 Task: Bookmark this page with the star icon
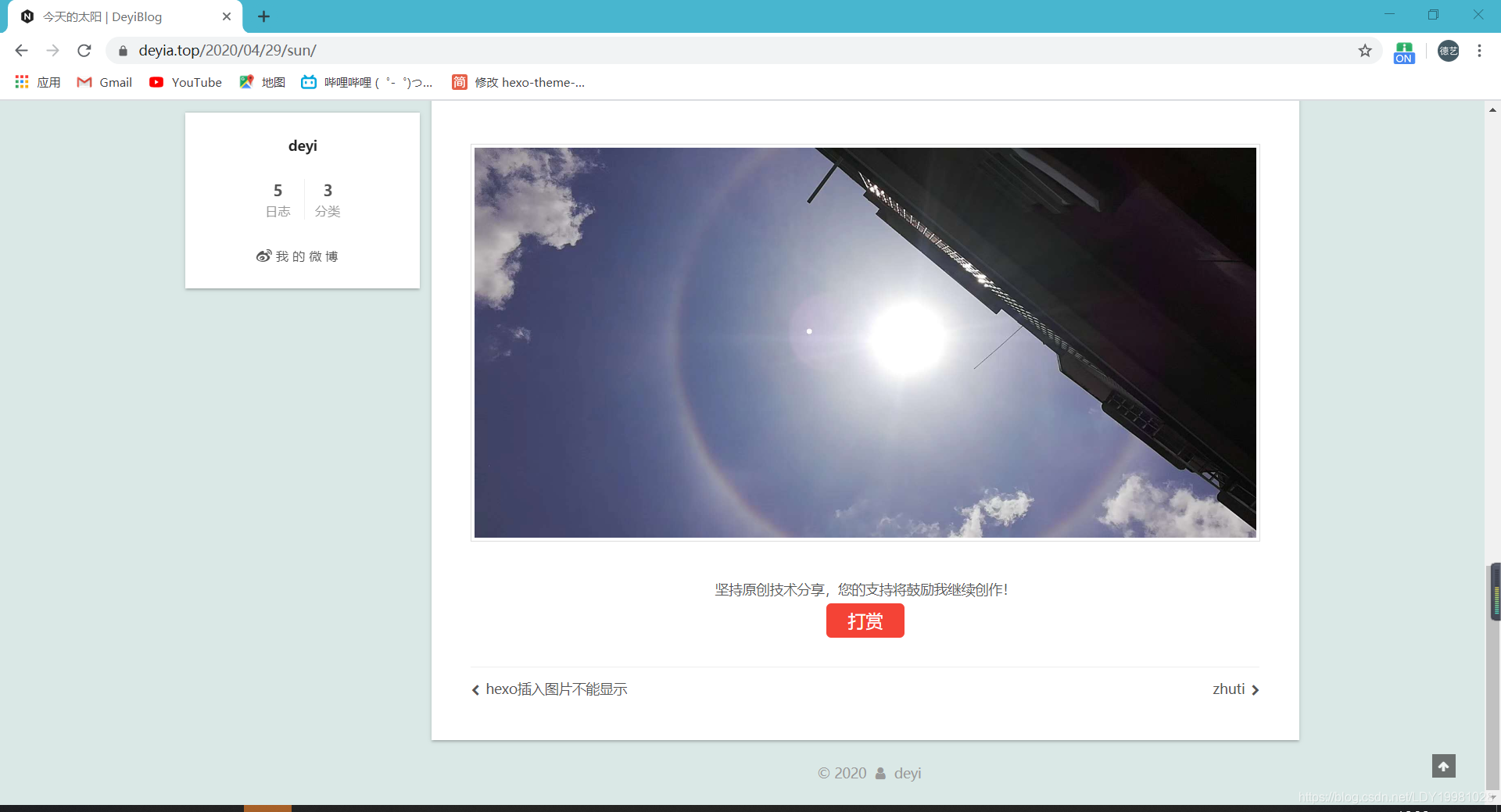[1365, 51]
